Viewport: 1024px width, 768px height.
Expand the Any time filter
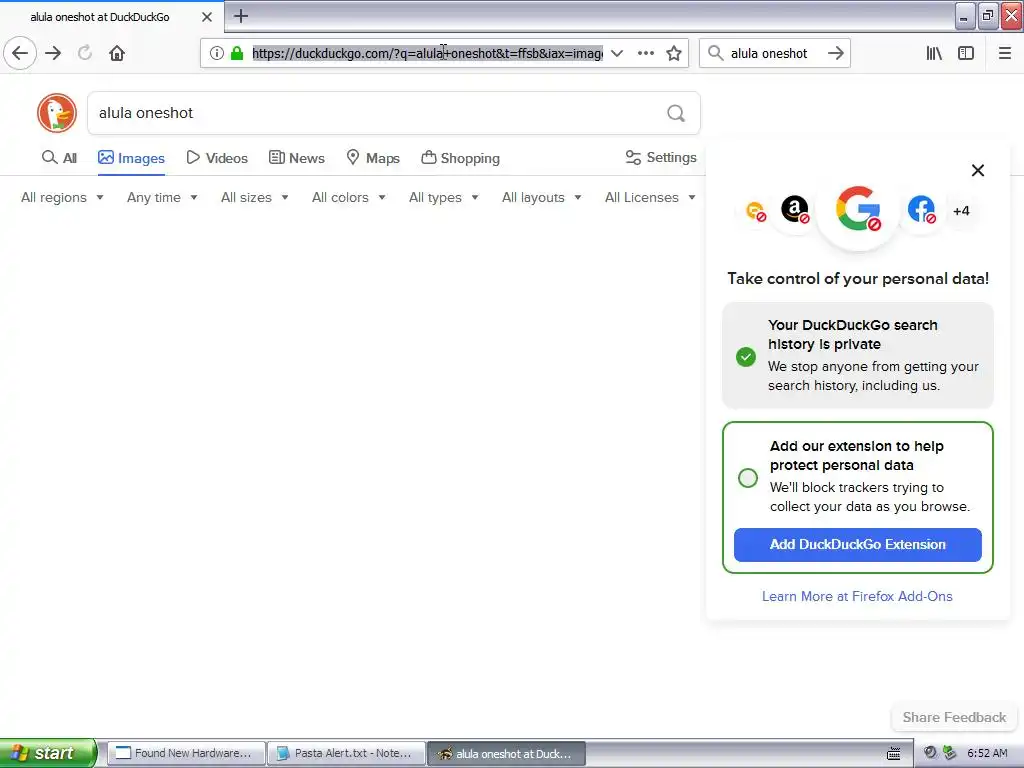click(x=162, y=197)
